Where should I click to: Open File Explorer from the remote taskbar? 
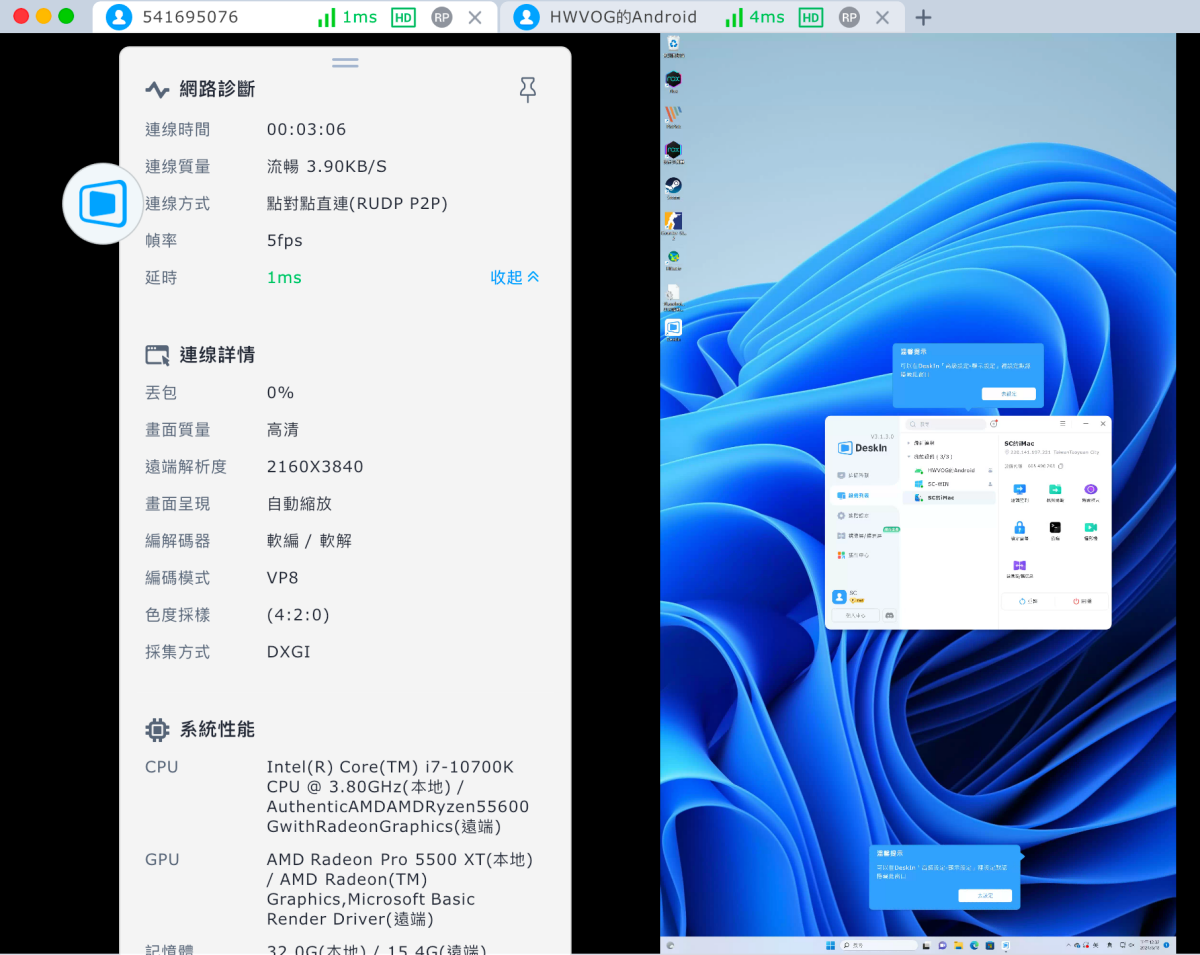[x=958, y=945]
